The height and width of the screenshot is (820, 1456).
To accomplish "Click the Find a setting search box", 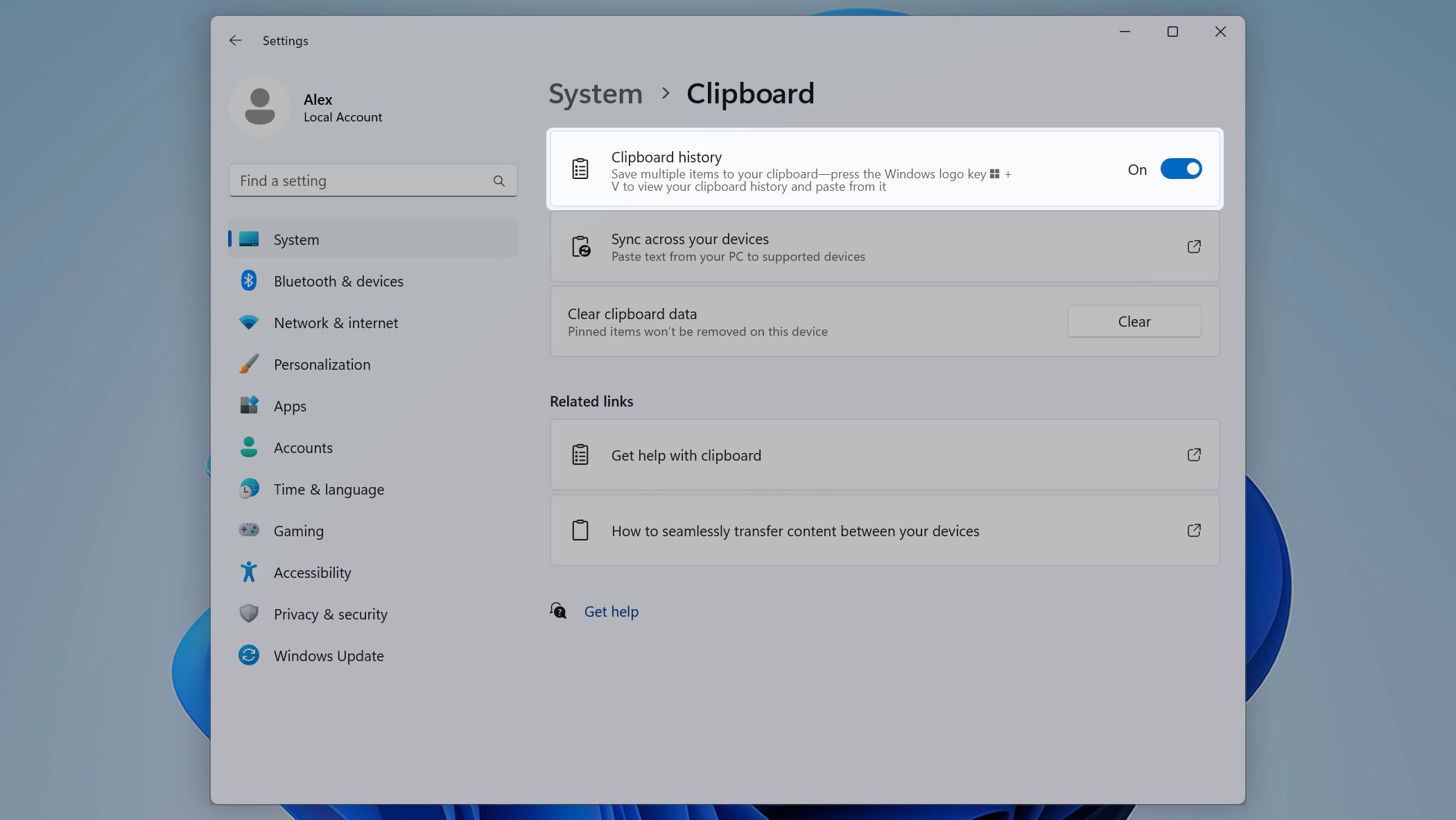I will tap(373, 180).
